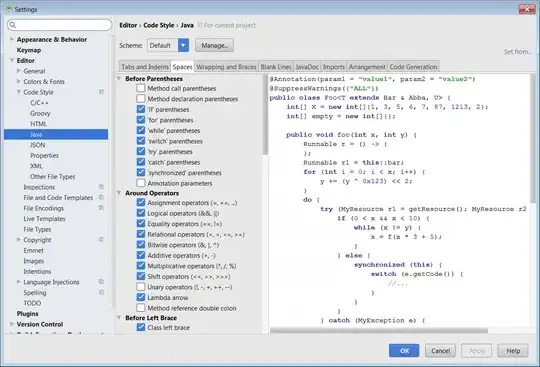Enable Unary operators checkbox
The width and height of the screenshot is (540, 367).
point(141,287)
